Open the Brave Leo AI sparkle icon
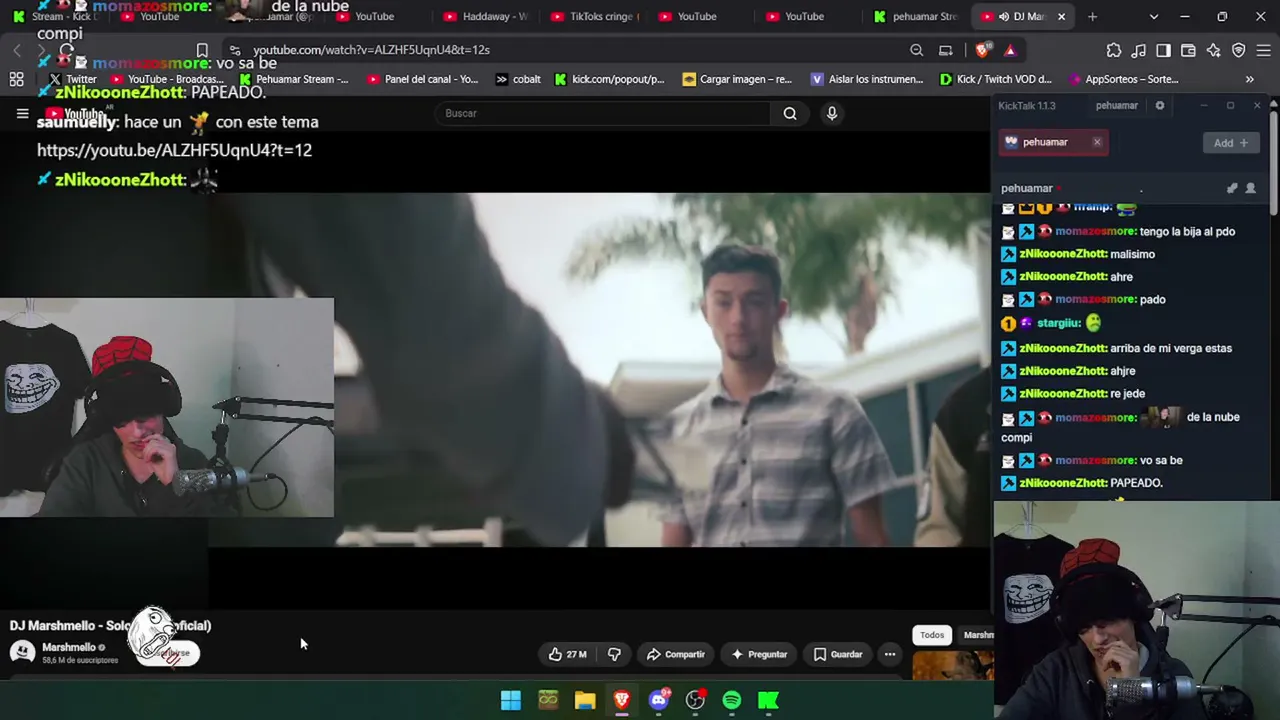 [x=1213, y=50]
